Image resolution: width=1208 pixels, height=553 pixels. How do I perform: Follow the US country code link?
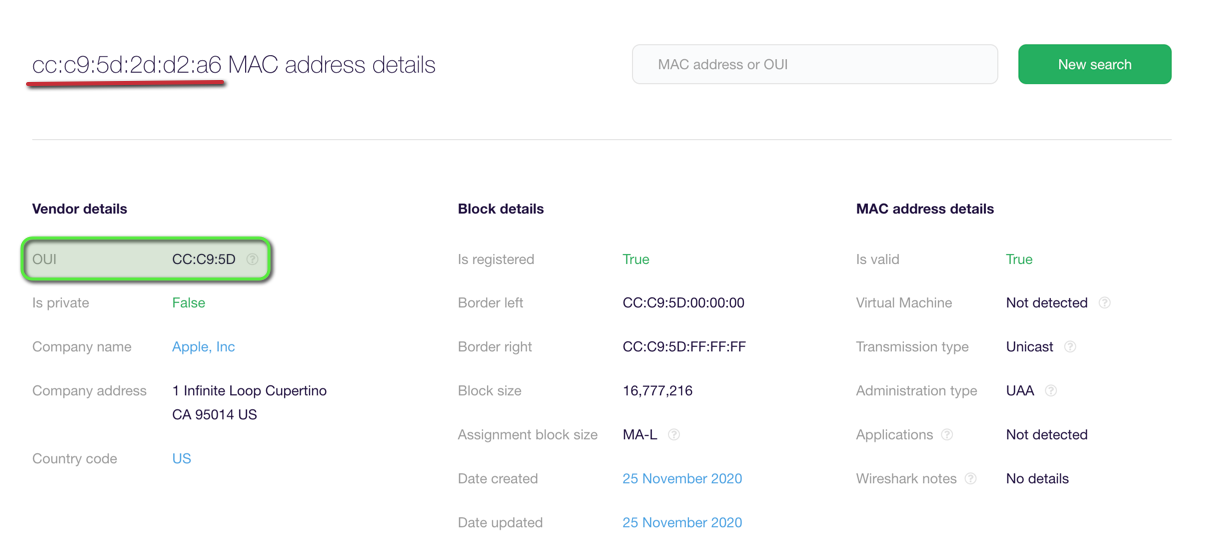(x=181, y=459)
